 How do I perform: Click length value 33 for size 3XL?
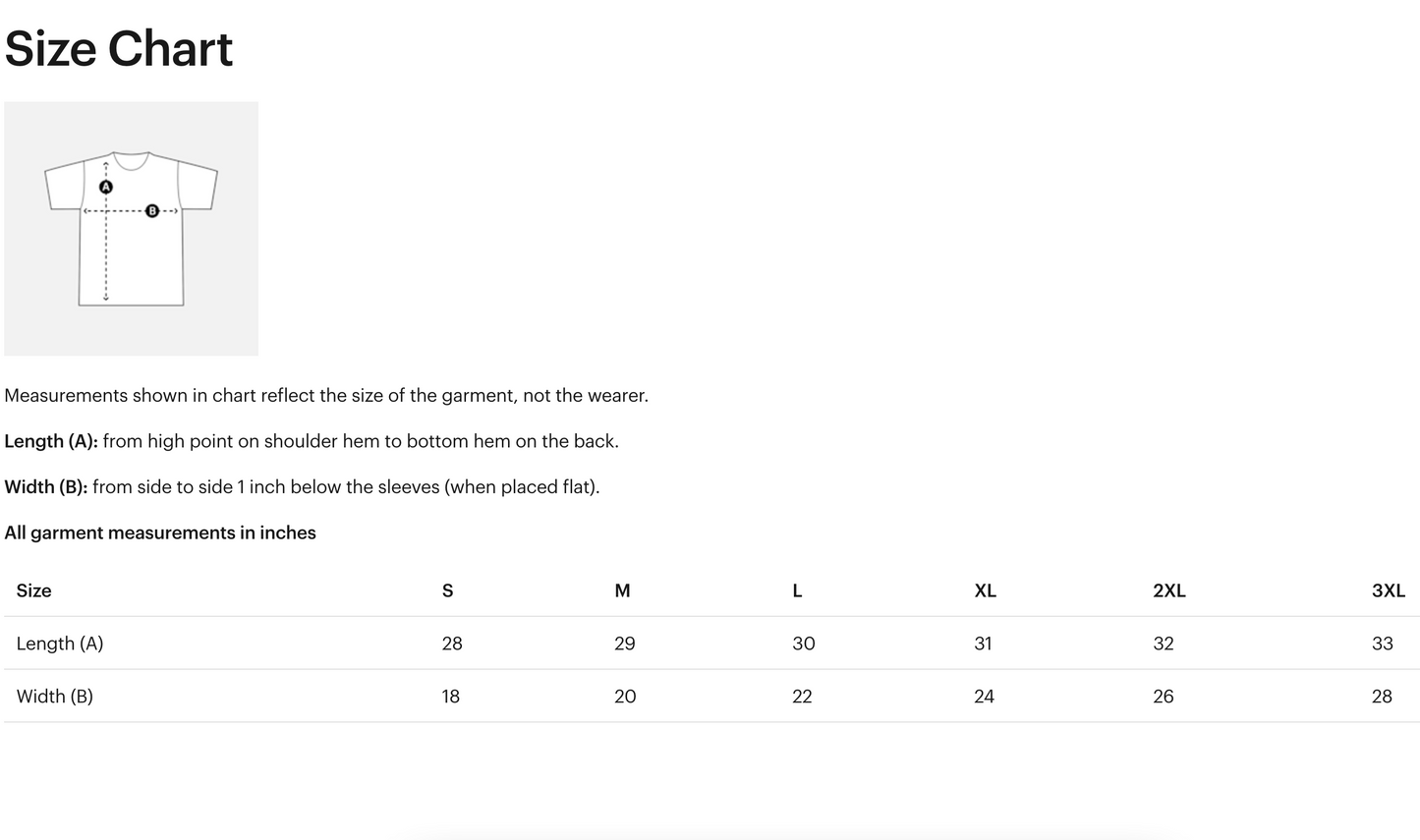click(1382, 644)
